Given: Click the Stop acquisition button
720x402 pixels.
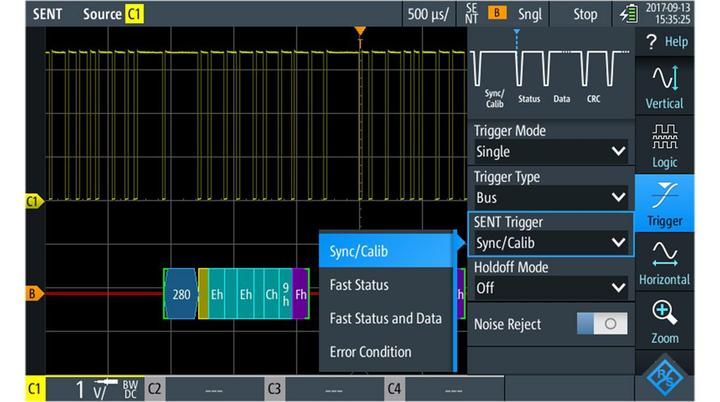Looking at the screenshot, I should tap(585, 14).
